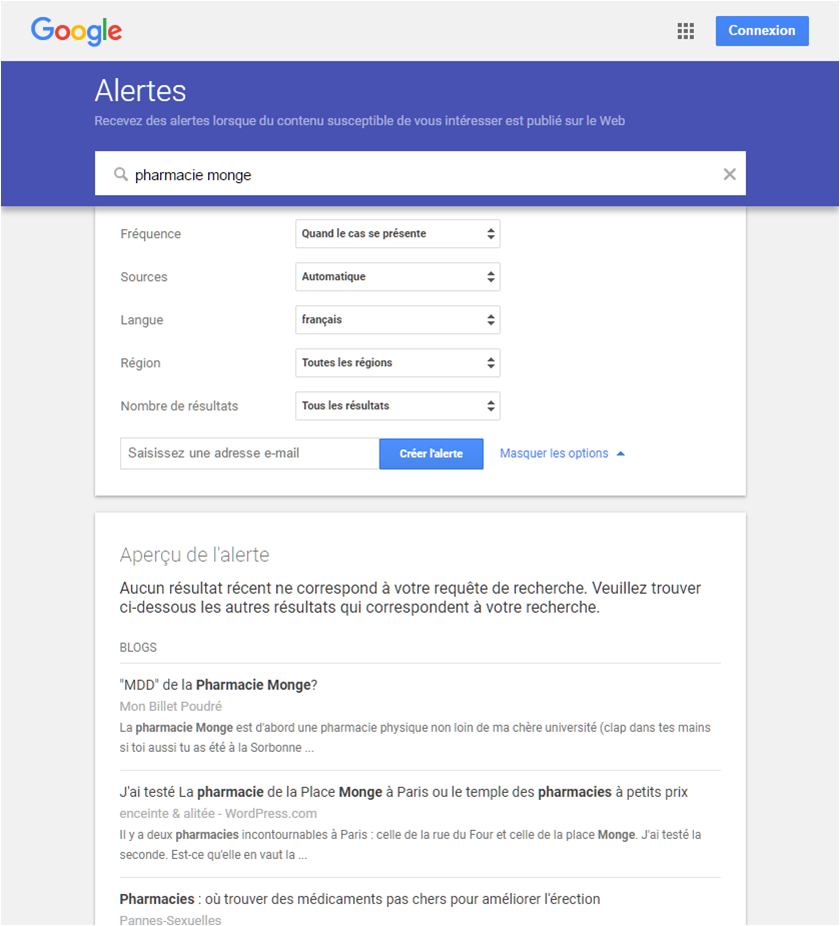Click the Mon Billet Poudré source
Screen dimensions: 840x926
point(171,706)
